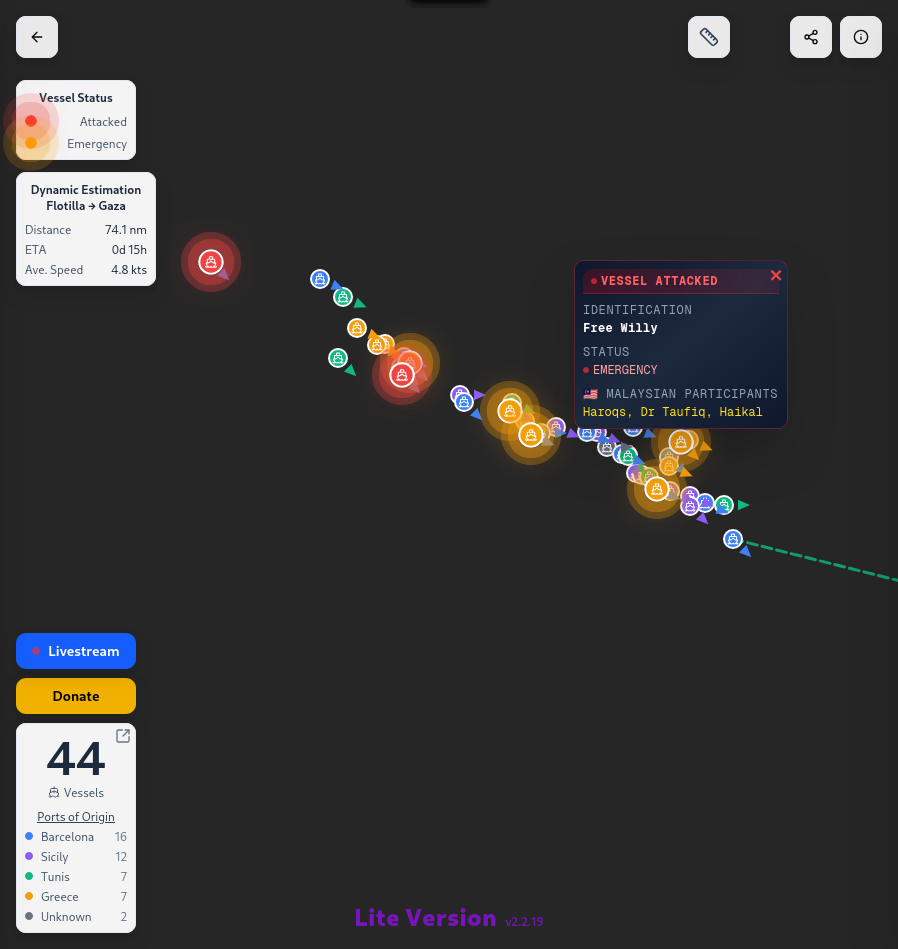Click the share icon button
898x949 pixels.
coord(811,37)
